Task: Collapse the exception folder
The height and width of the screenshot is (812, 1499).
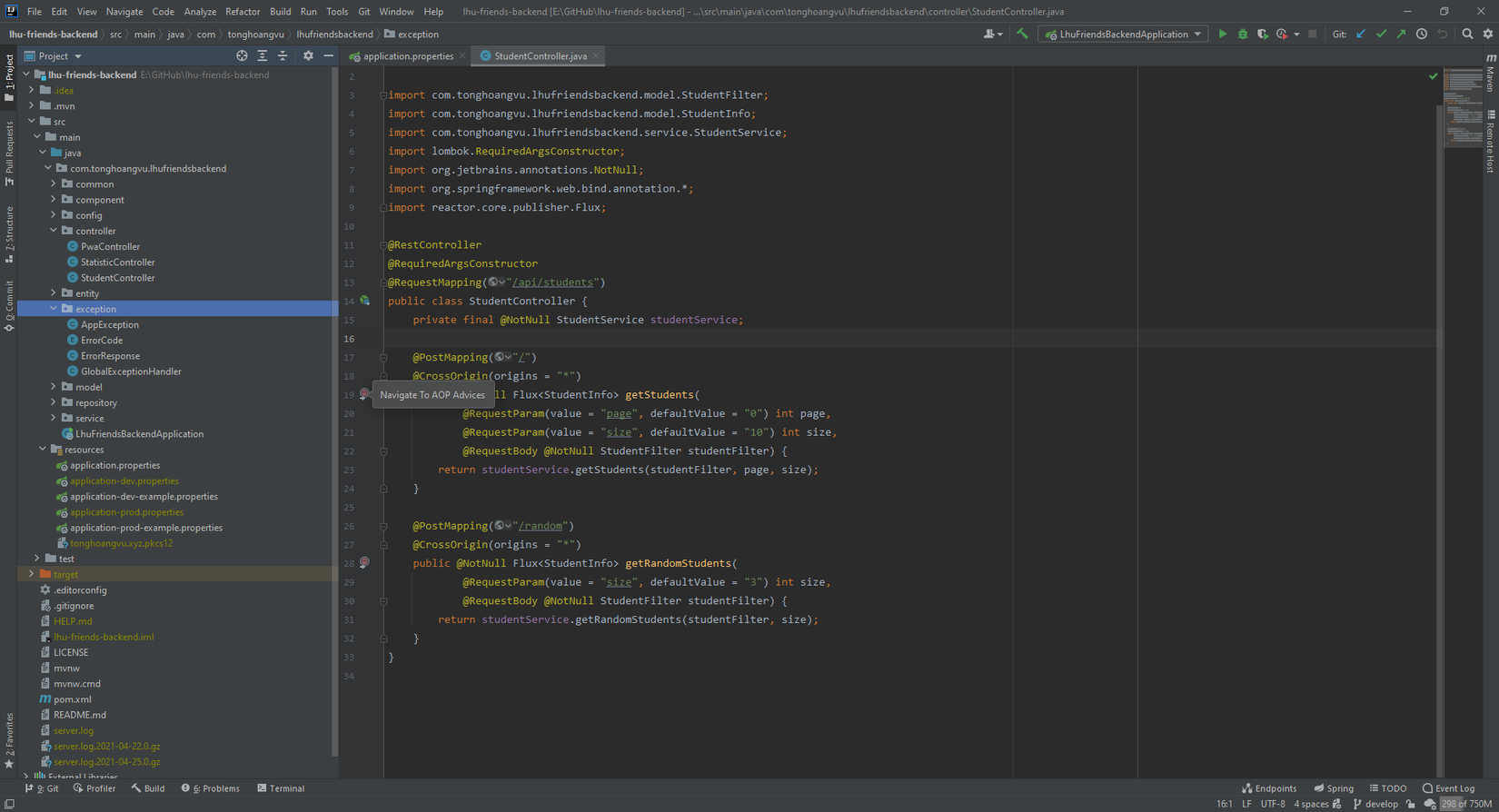Action: point(54,309)
